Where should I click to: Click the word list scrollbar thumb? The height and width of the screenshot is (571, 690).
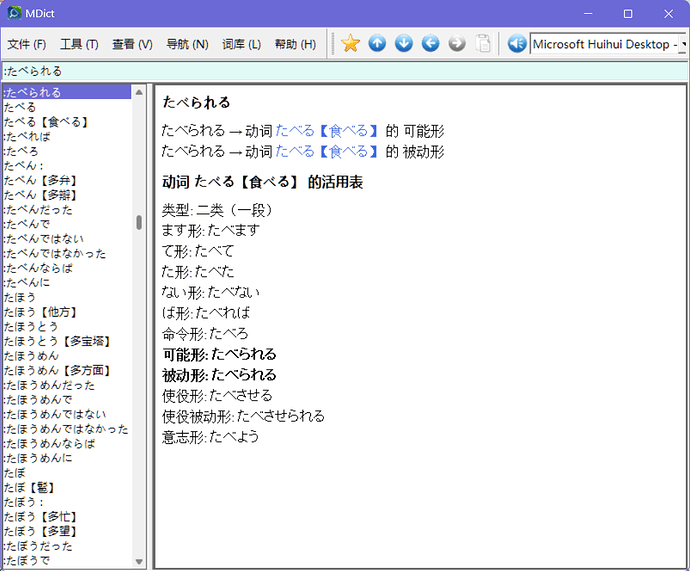[139, 223]
